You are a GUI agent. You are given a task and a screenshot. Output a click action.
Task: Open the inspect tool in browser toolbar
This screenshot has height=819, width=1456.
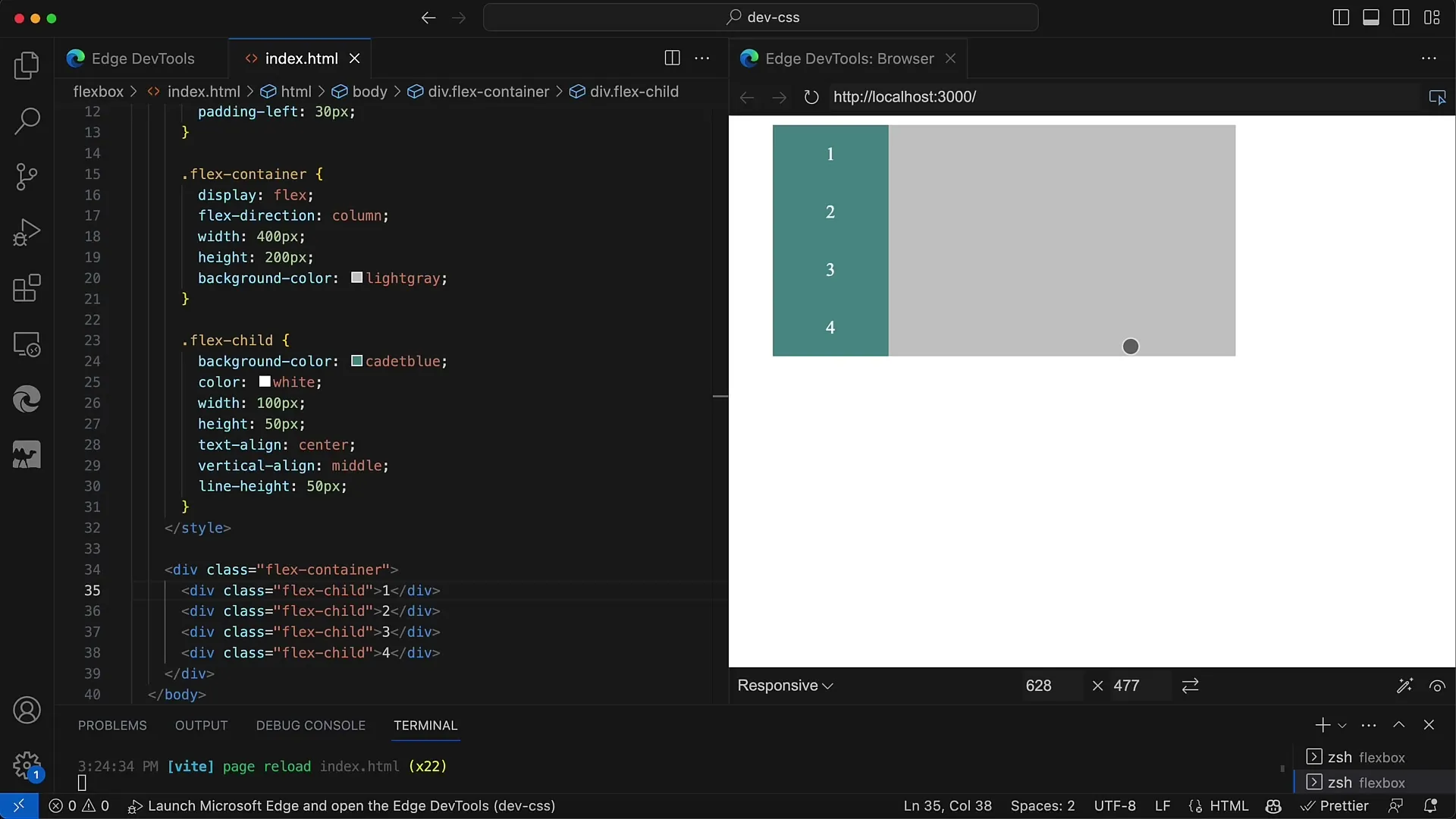1437,97
